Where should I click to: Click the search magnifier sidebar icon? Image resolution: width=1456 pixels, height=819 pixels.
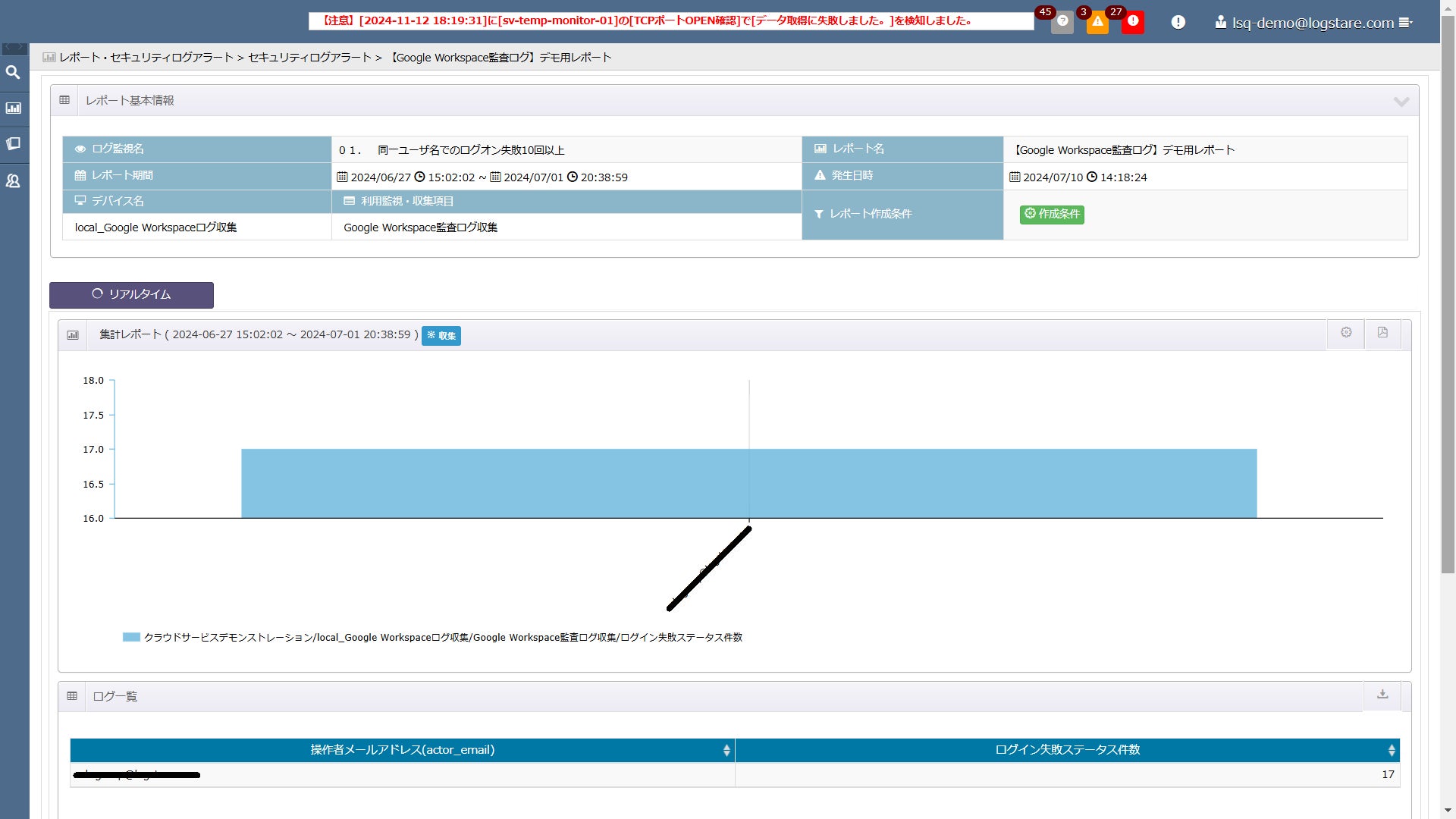(13, 73)
